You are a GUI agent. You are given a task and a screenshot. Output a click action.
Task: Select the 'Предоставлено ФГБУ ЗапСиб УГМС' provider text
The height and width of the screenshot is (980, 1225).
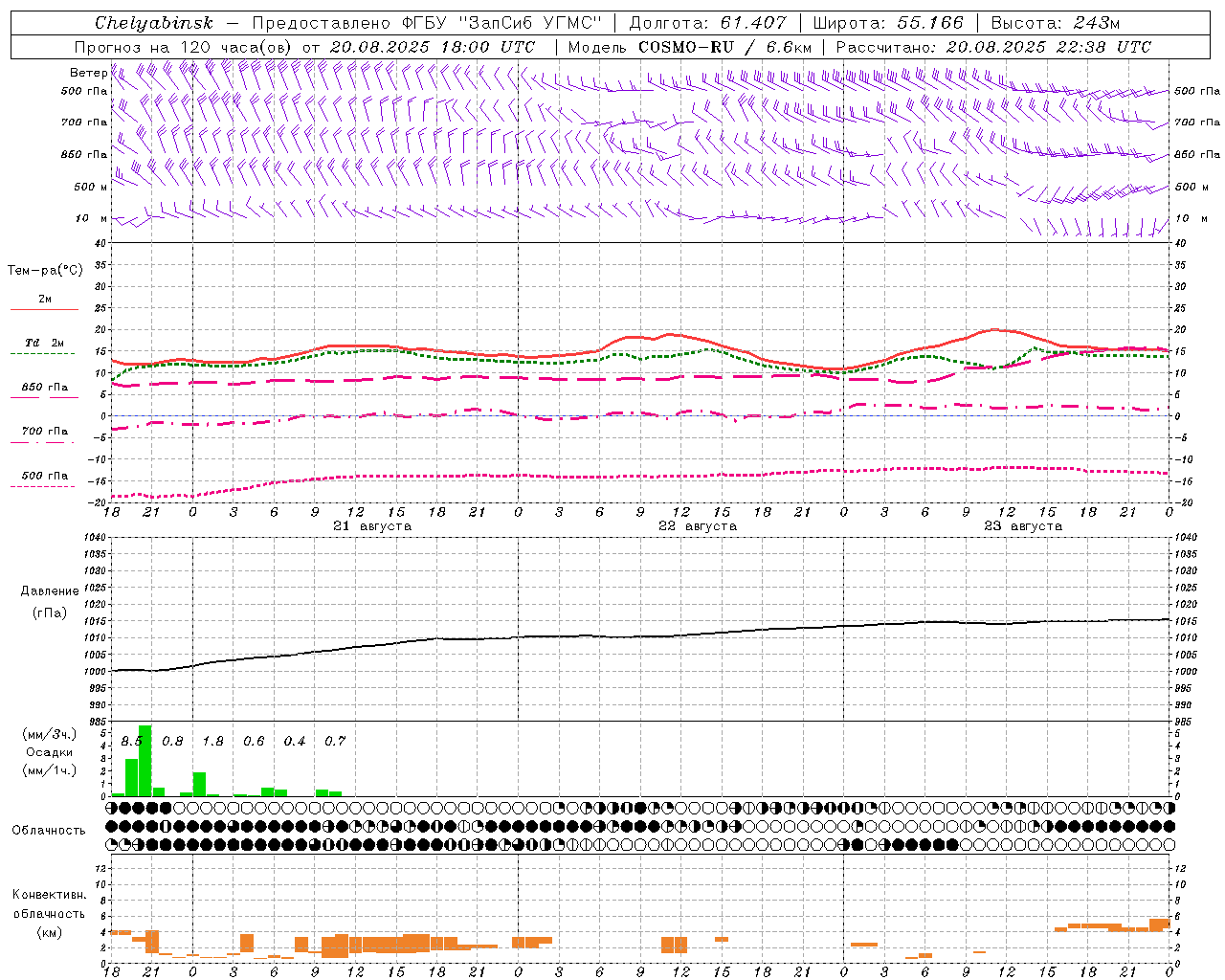[425, 23]
